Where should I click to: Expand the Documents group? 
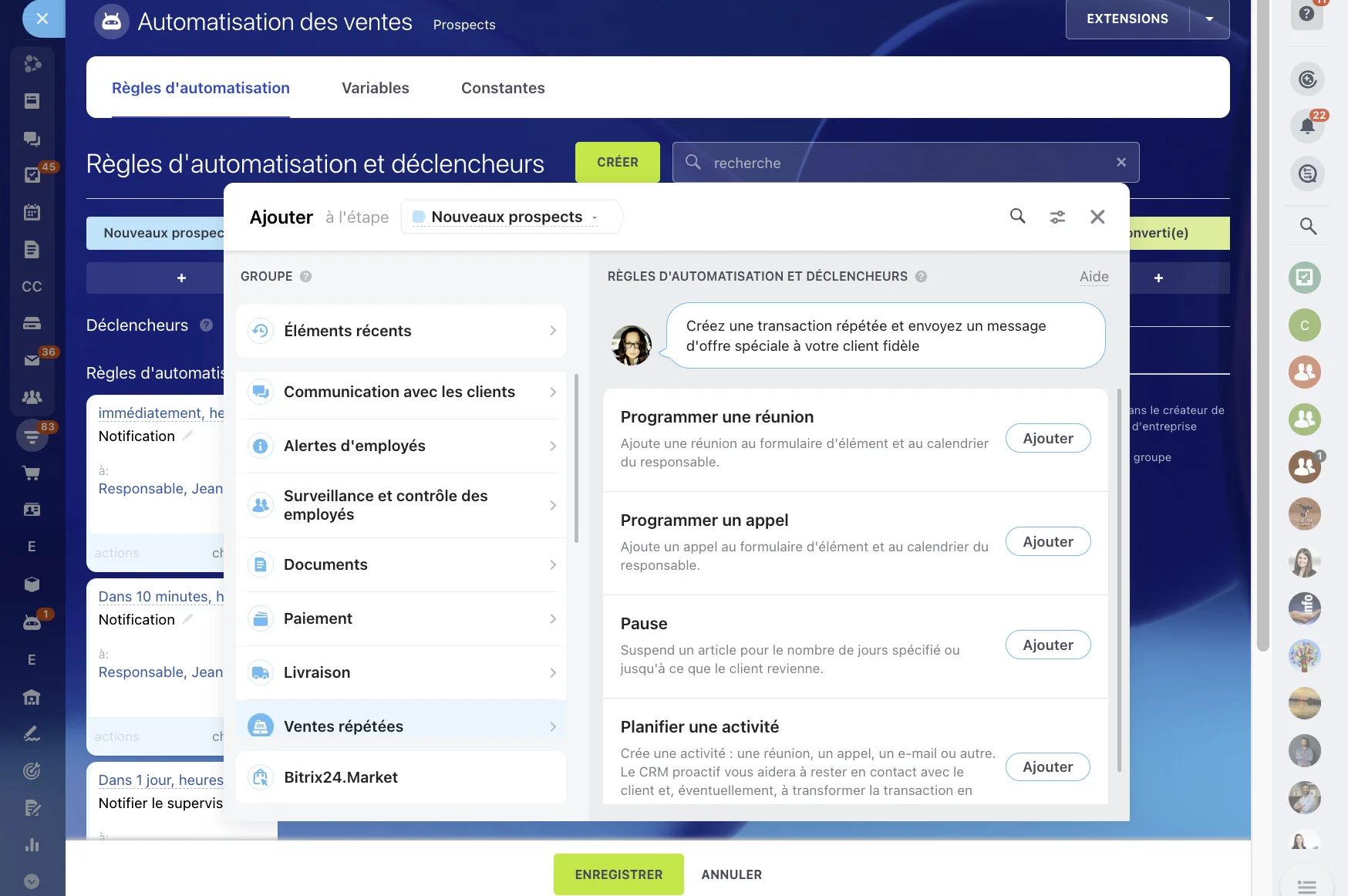401,565
